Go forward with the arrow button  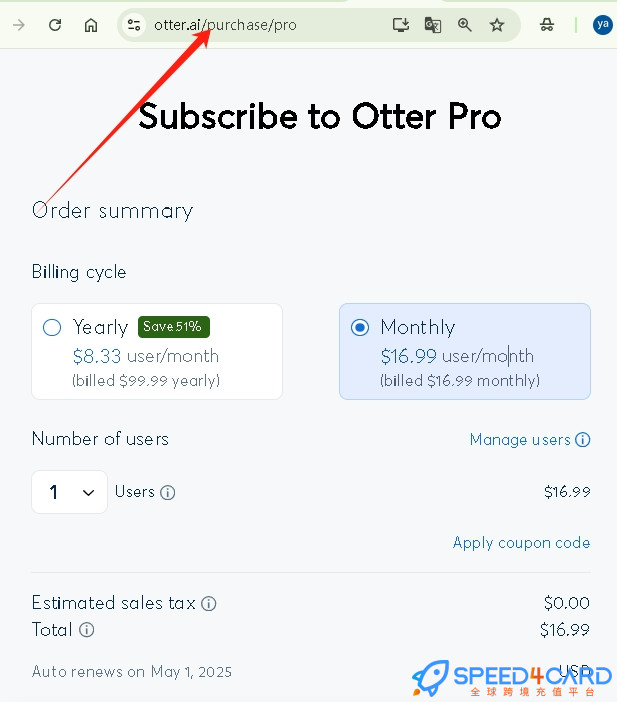(19, 25)
